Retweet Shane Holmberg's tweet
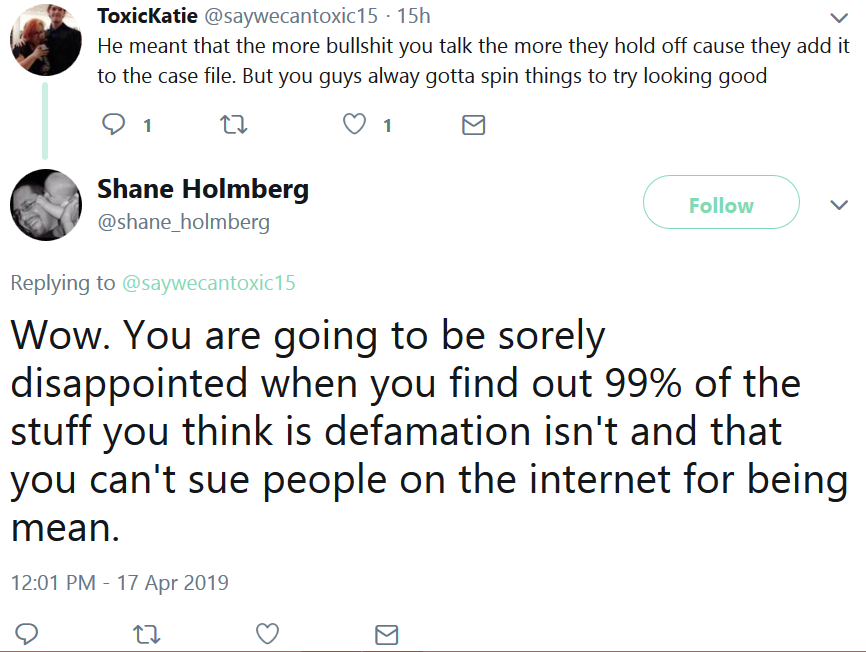Image resolution: width=866 pixels, height=652 pixels. point(147,634)
